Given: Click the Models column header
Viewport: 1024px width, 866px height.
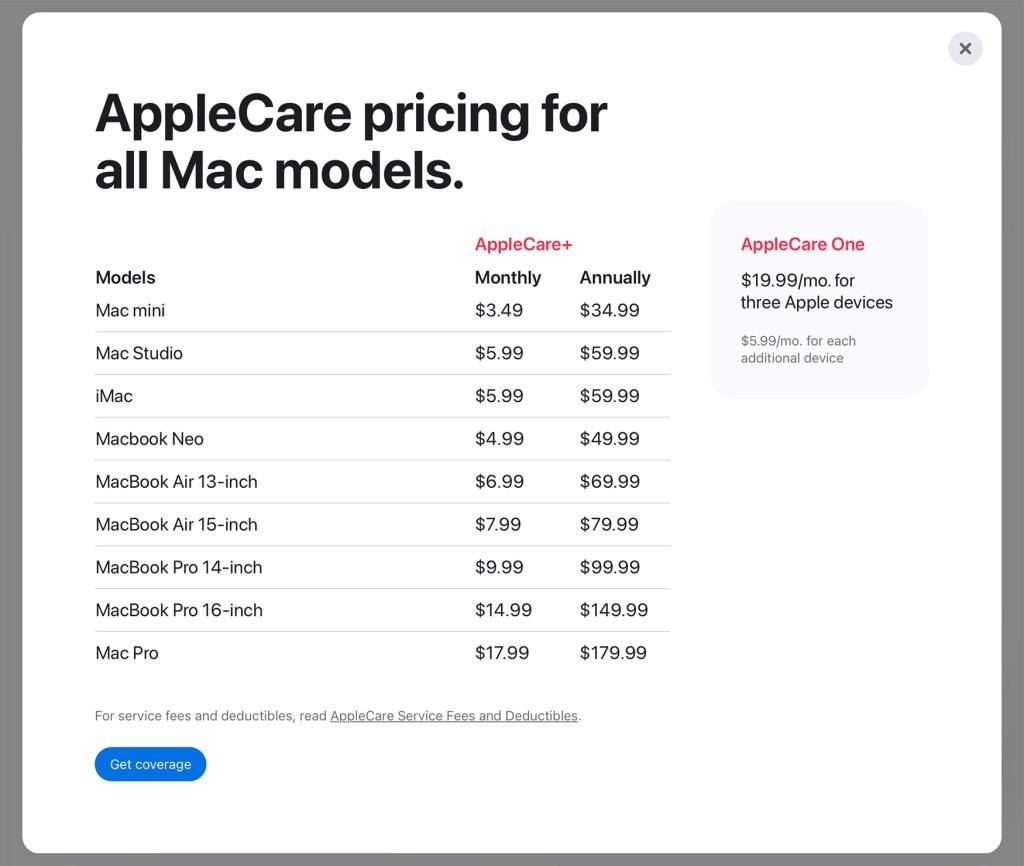Looking at the screenshot, I should tap(125, 277).
